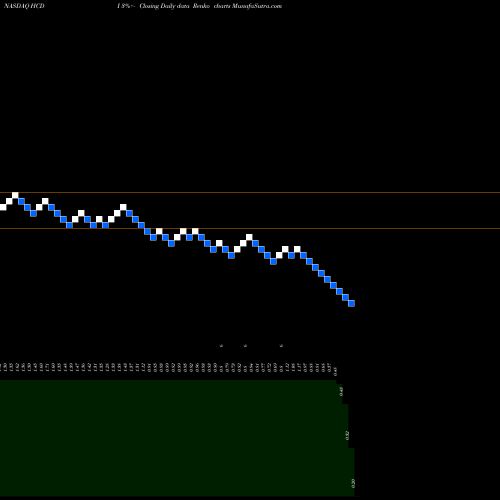Click the MunafaSutra.com label in header

pyautogui.click(x=257, y=6)
